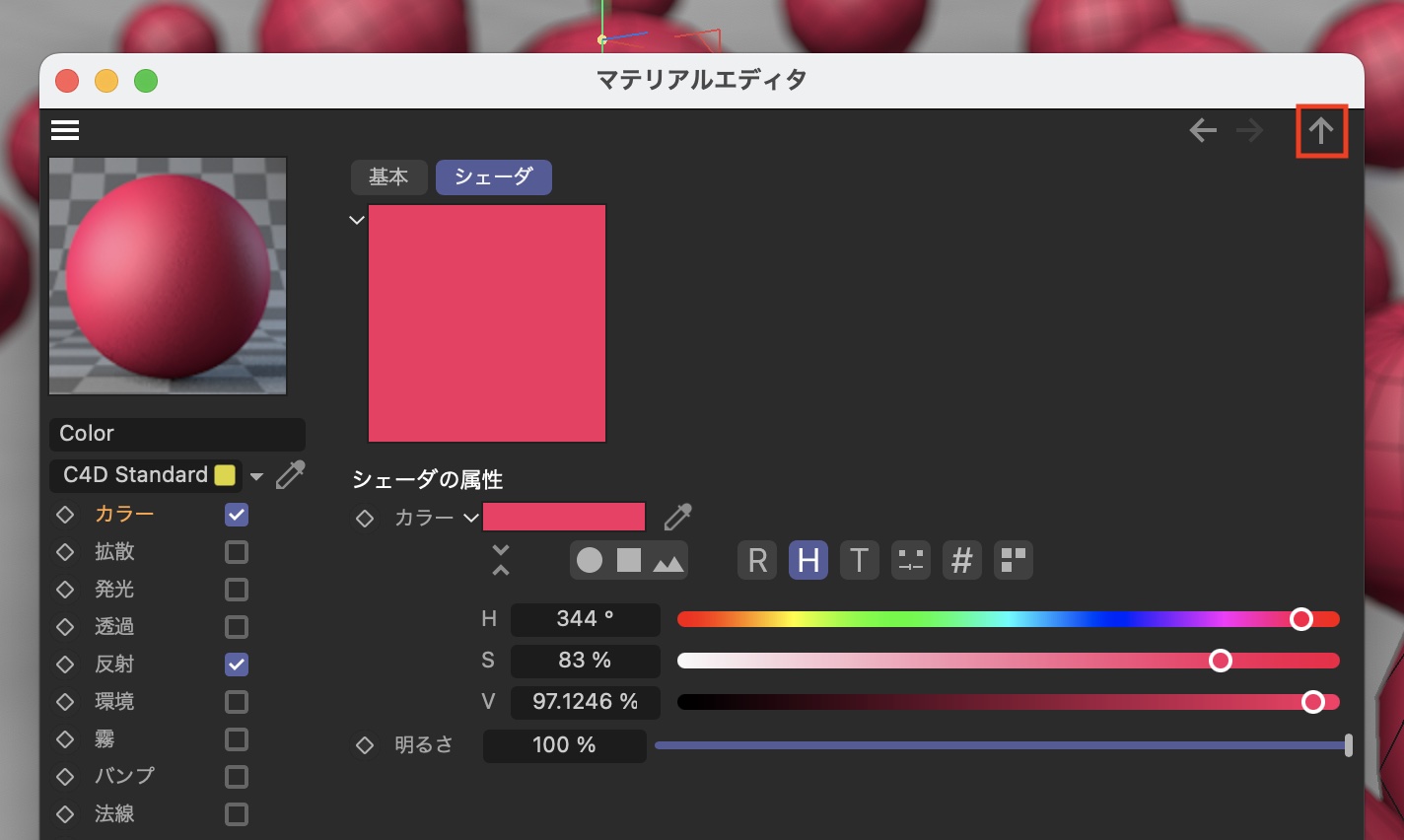Select pick color from image icon
The width and height of the screenshot is (1404, 840).
(667, 561)
